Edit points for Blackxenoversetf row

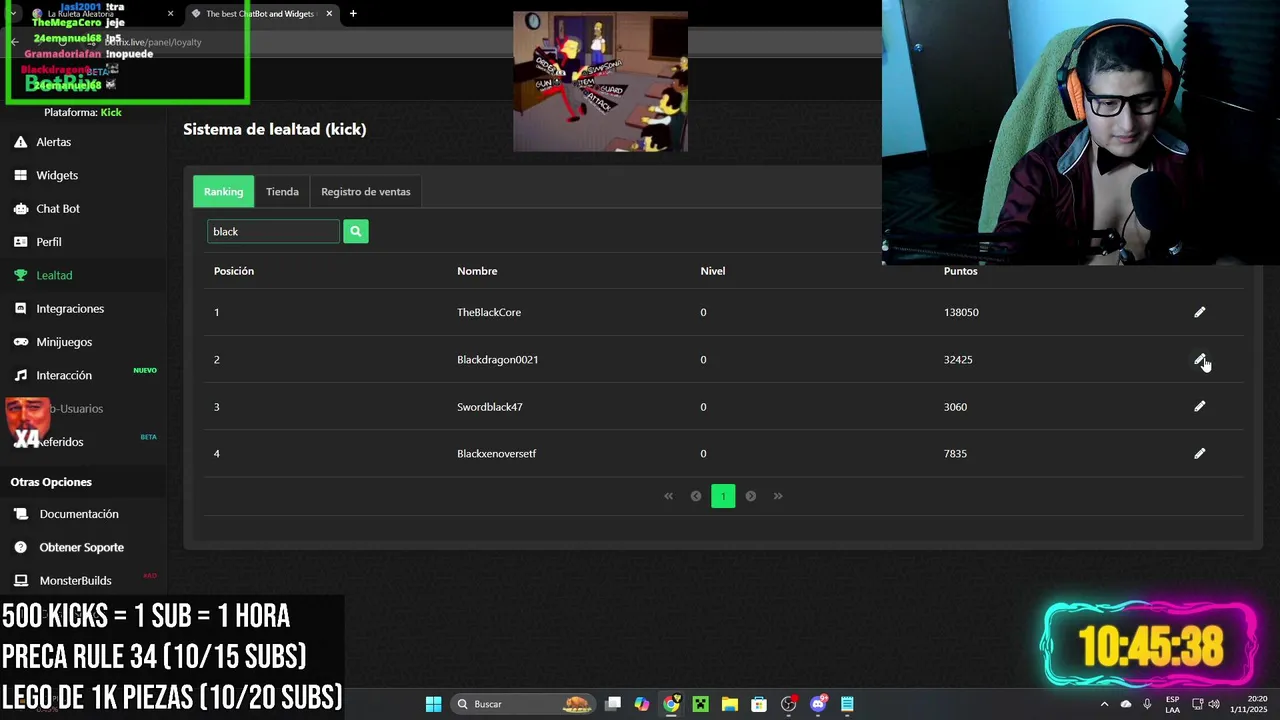(1199, 453)
